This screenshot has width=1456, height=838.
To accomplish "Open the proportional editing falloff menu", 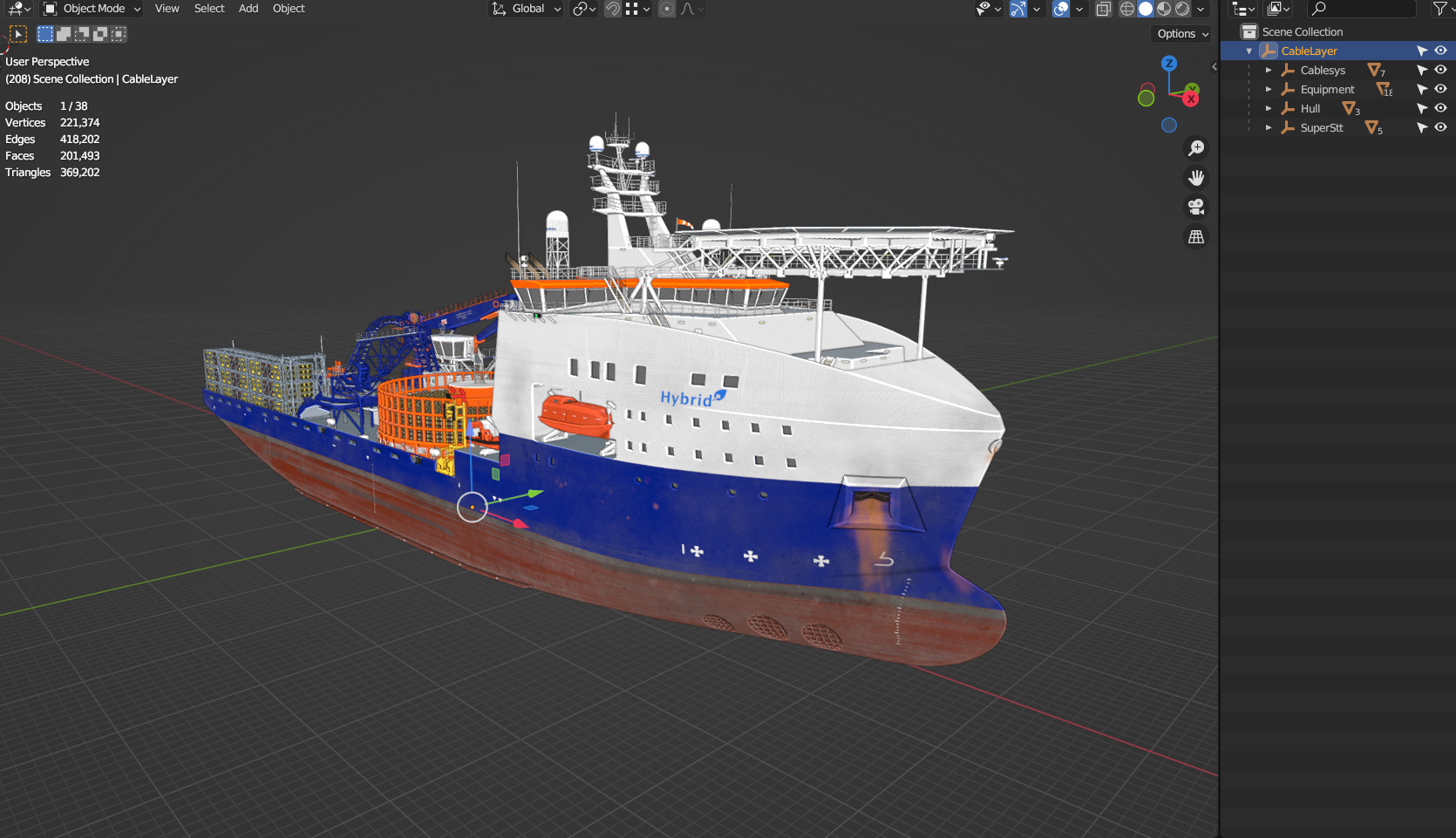I will tap(692, 9).
